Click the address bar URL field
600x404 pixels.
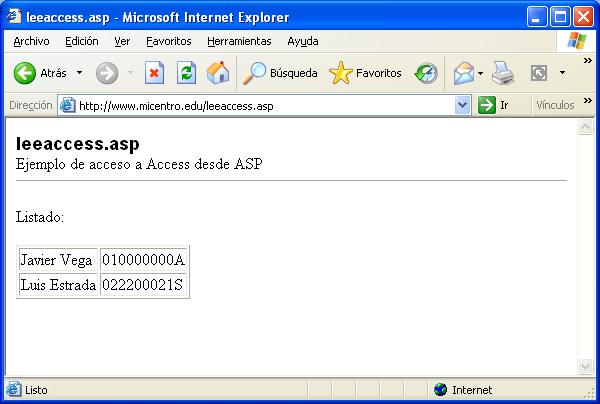pos(260,105)
